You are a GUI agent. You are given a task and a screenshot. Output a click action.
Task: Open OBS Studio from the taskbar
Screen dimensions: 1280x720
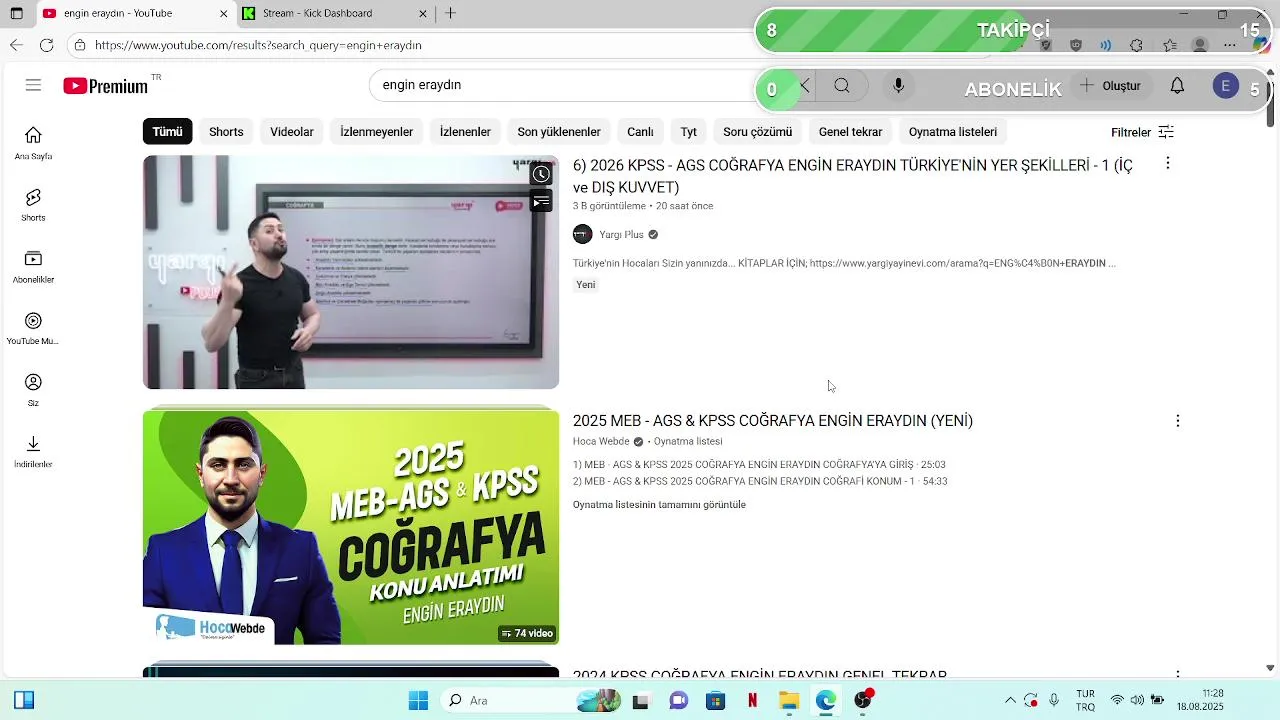863,701
